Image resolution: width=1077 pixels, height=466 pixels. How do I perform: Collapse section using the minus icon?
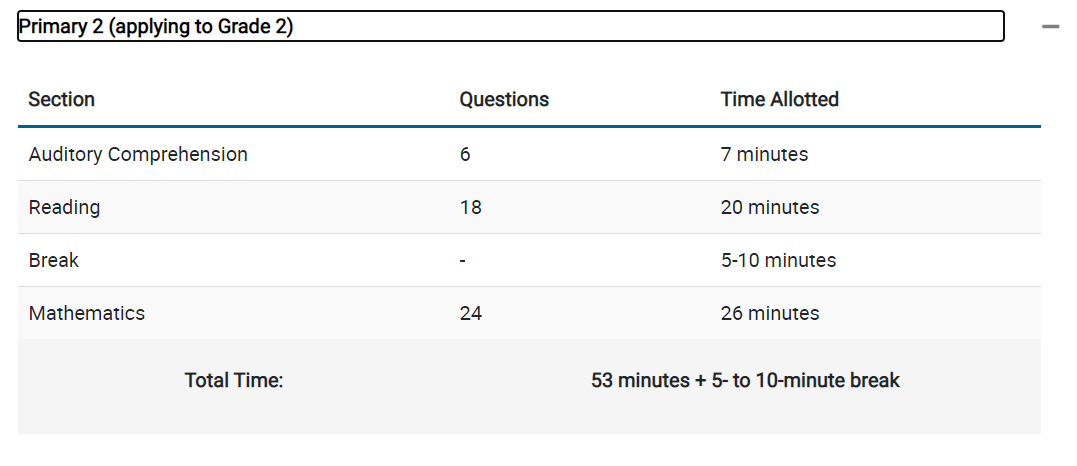(x=1050, y=27)
